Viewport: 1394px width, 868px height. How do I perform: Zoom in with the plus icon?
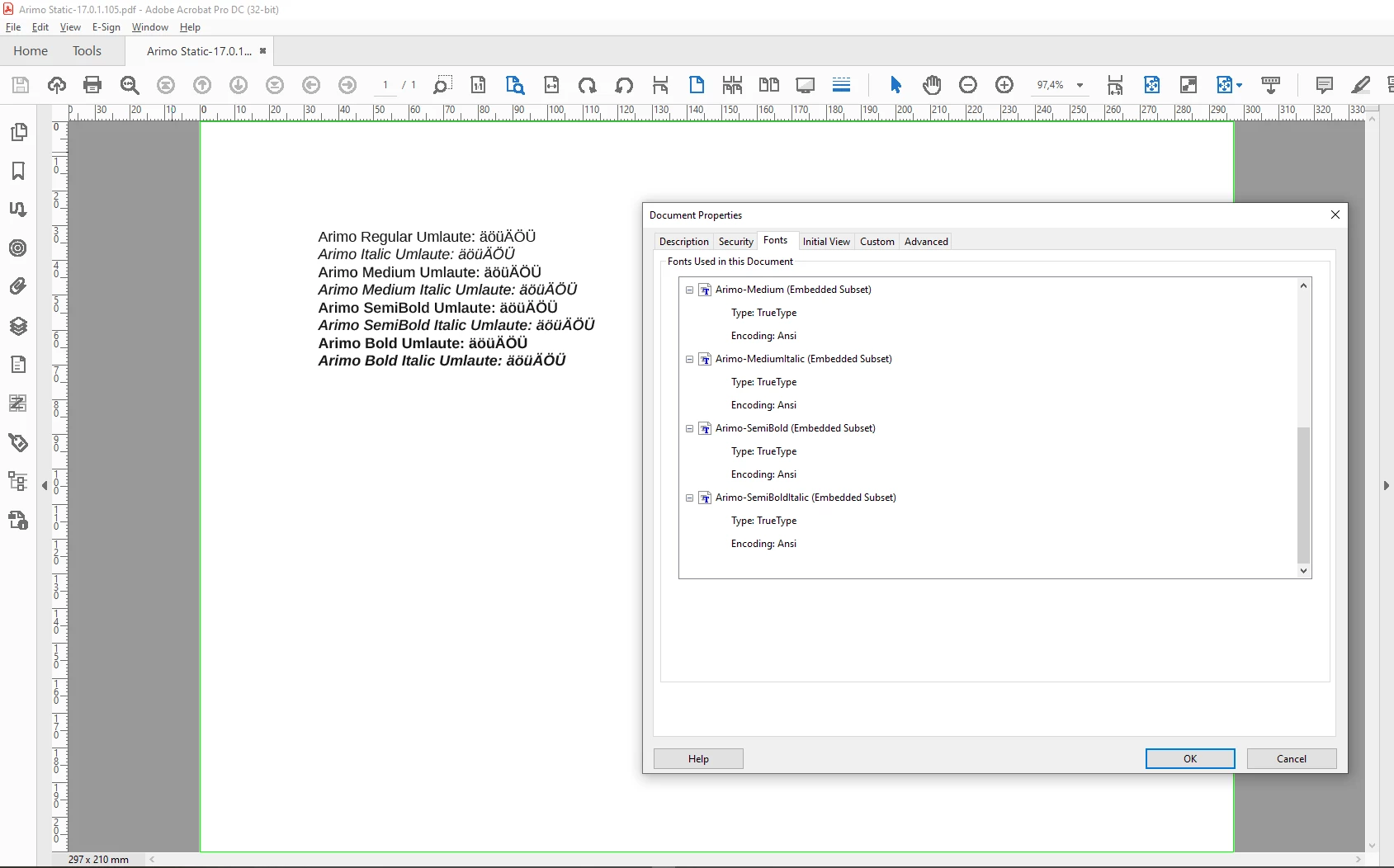tap(1004, 85)
